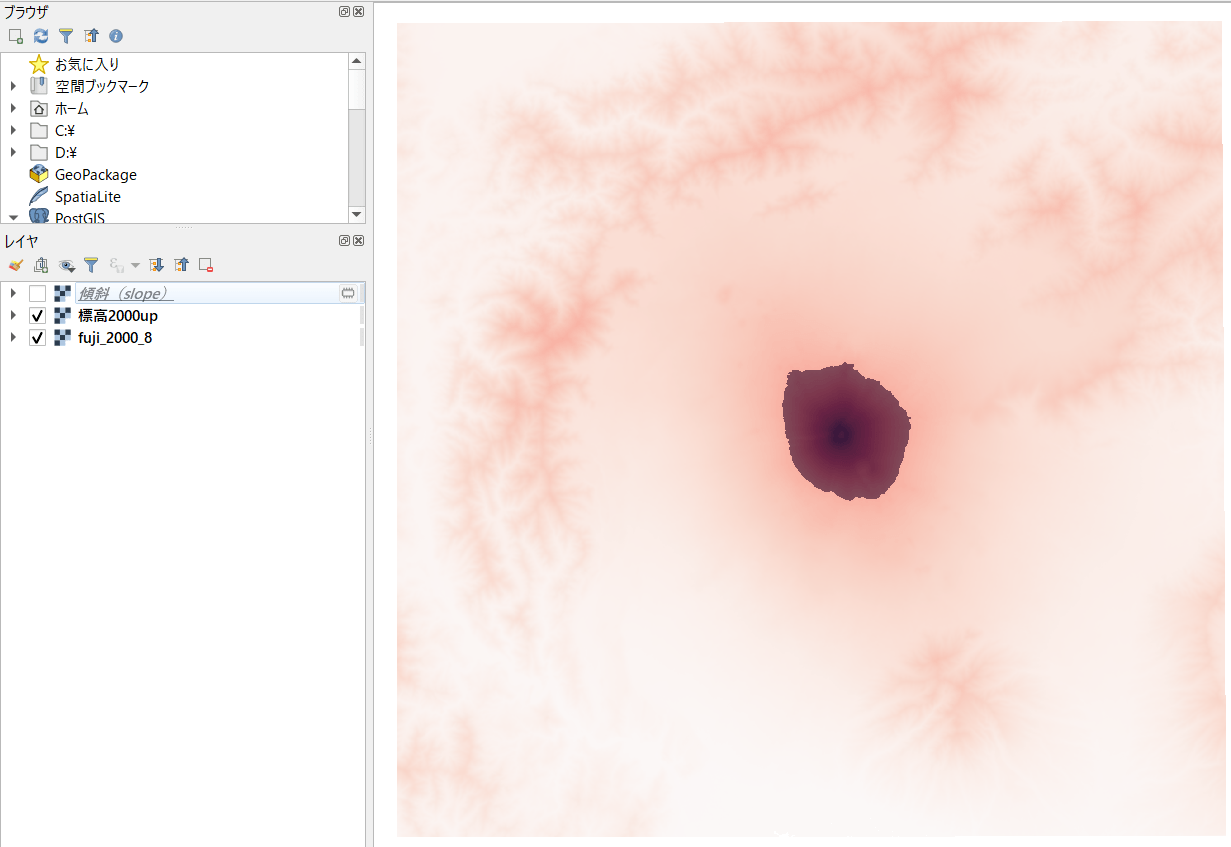This screenshot has width=1231, height=847.
Task: Click the Add Selected Layers icon in Browser
Action: coord(16,36)
